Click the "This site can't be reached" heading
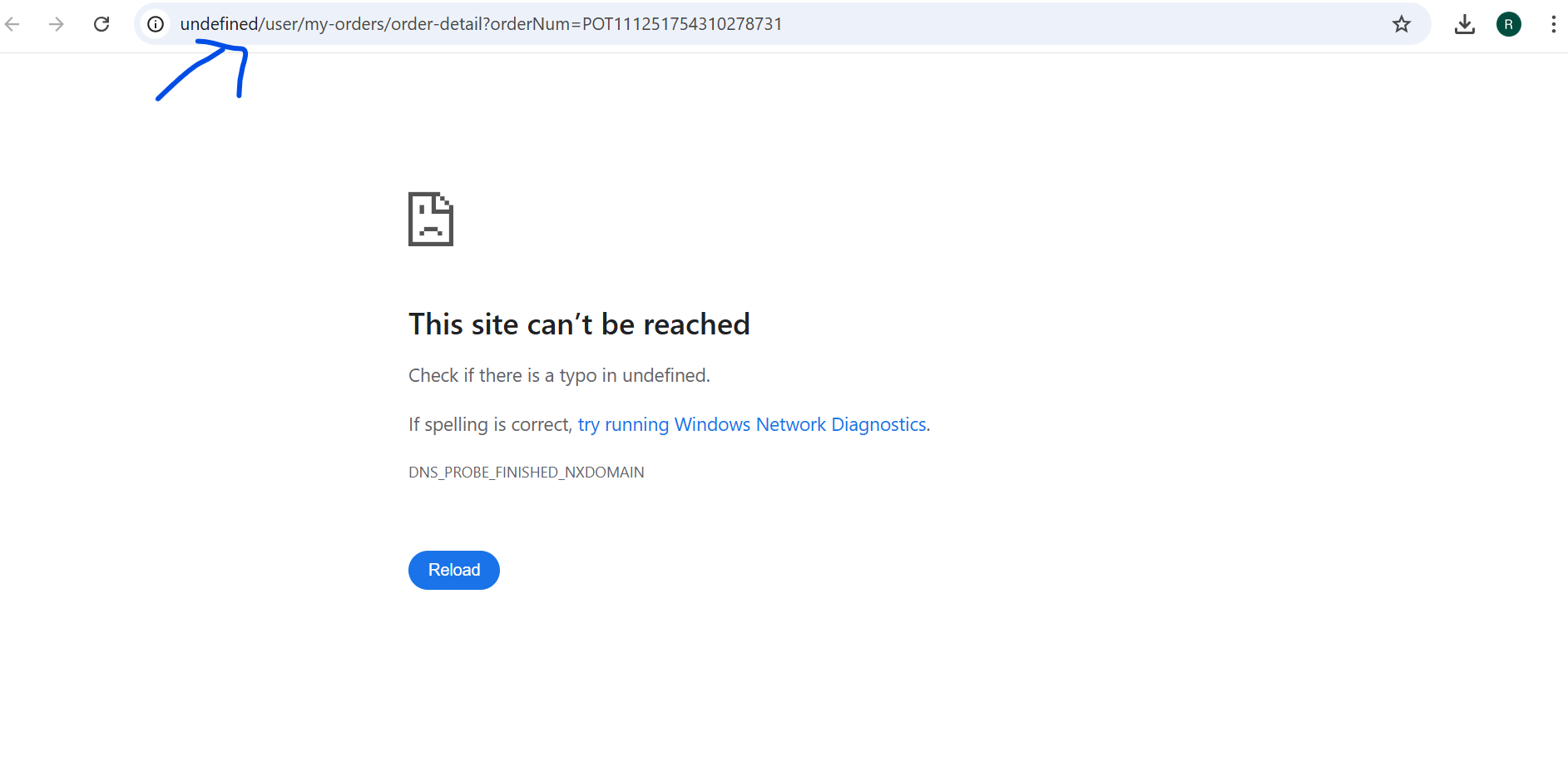Viewport: 1568px width, 777px height. 579,324
